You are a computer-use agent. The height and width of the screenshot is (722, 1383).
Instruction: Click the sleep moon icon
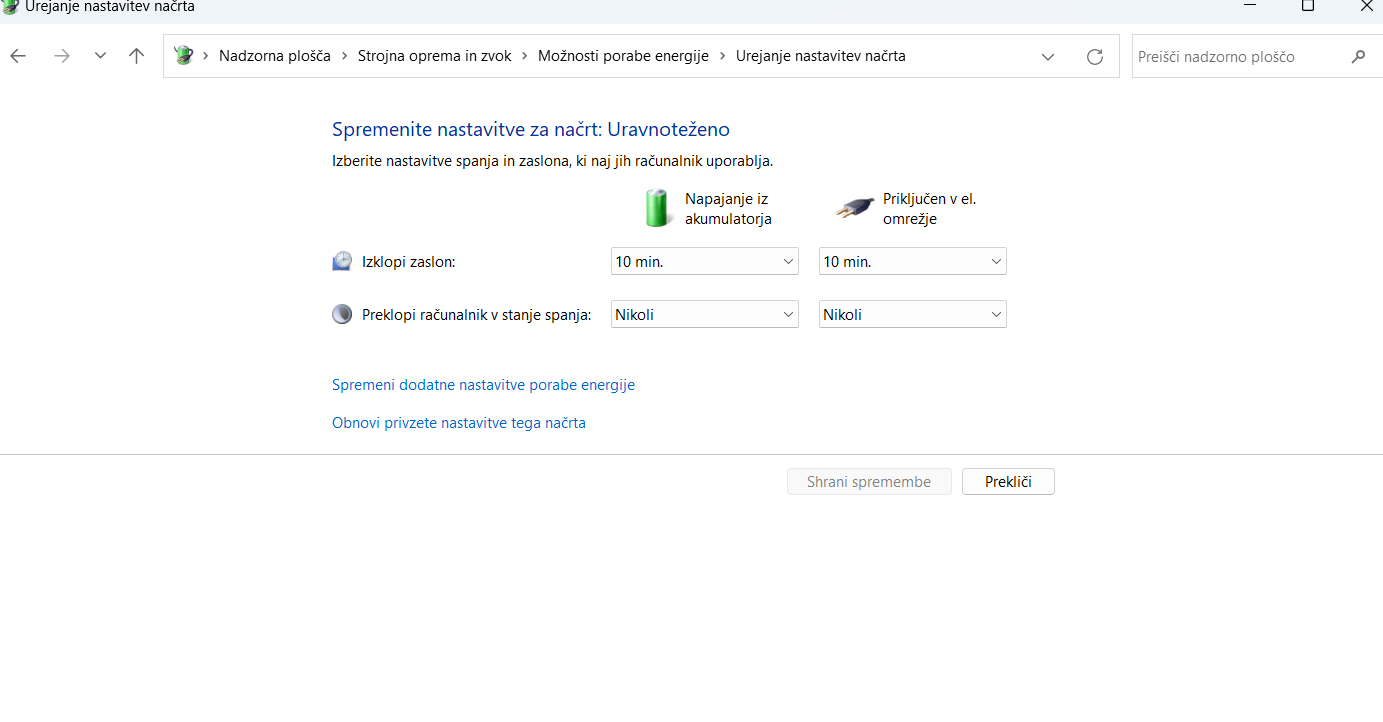pyautogui.click(x=342, y=314)
